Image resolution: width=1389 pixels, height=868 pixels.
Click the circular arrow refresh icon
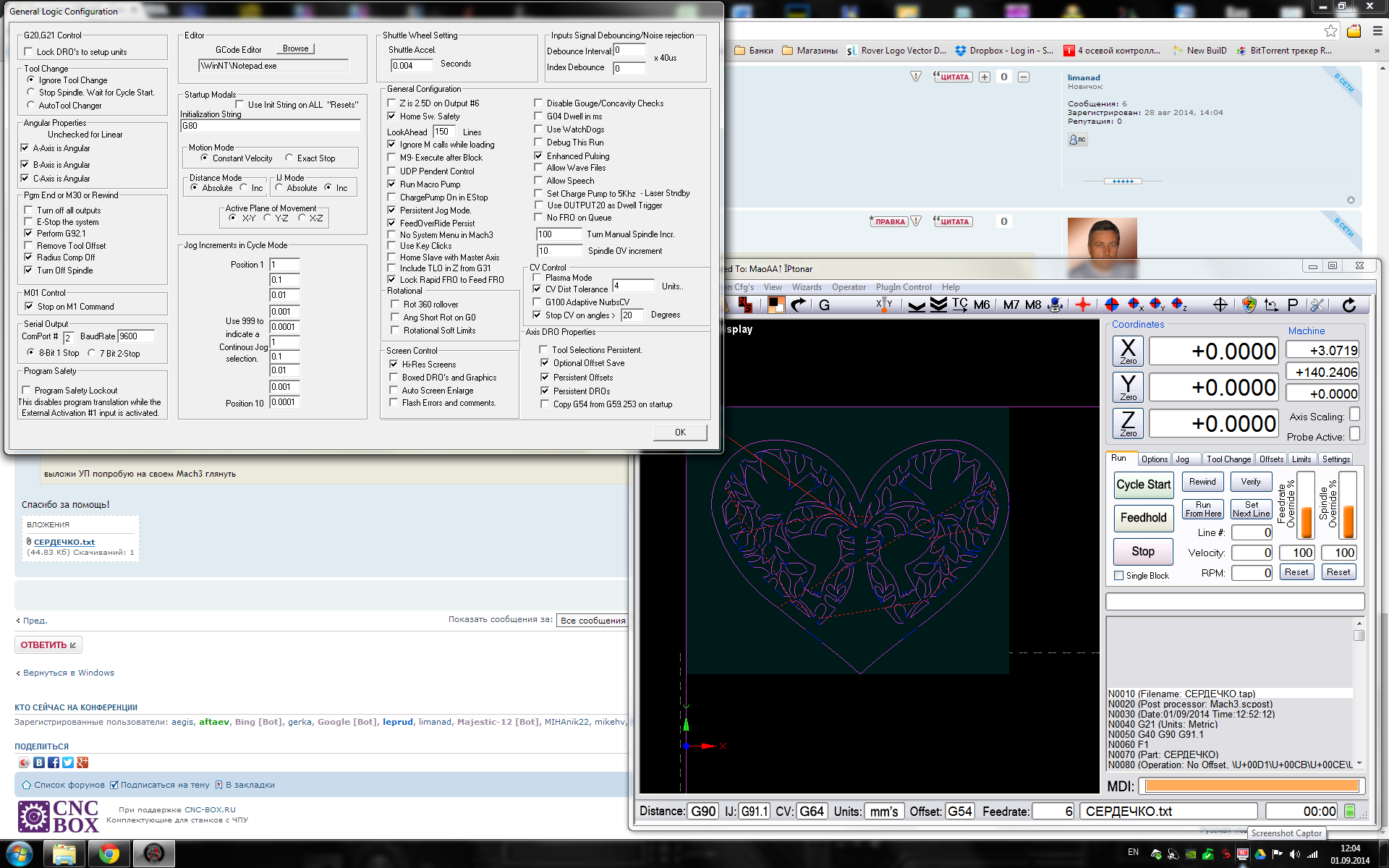point(1349,305)
